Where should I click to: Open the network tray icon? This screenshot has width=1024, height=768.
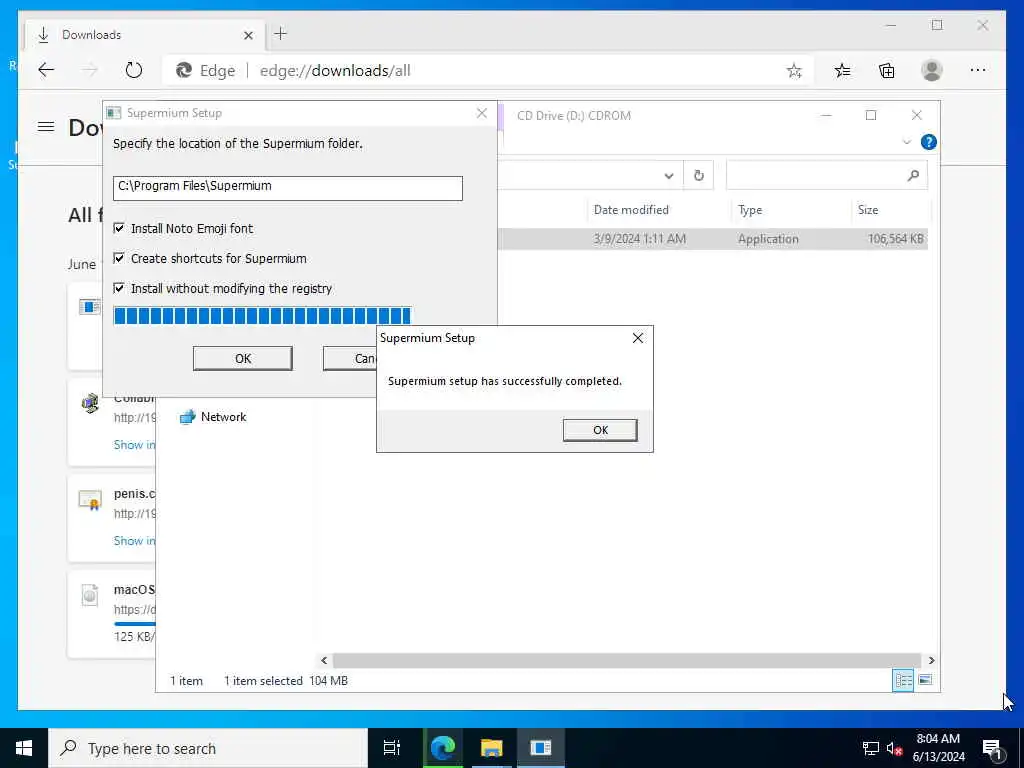click(x=871, y=748)
